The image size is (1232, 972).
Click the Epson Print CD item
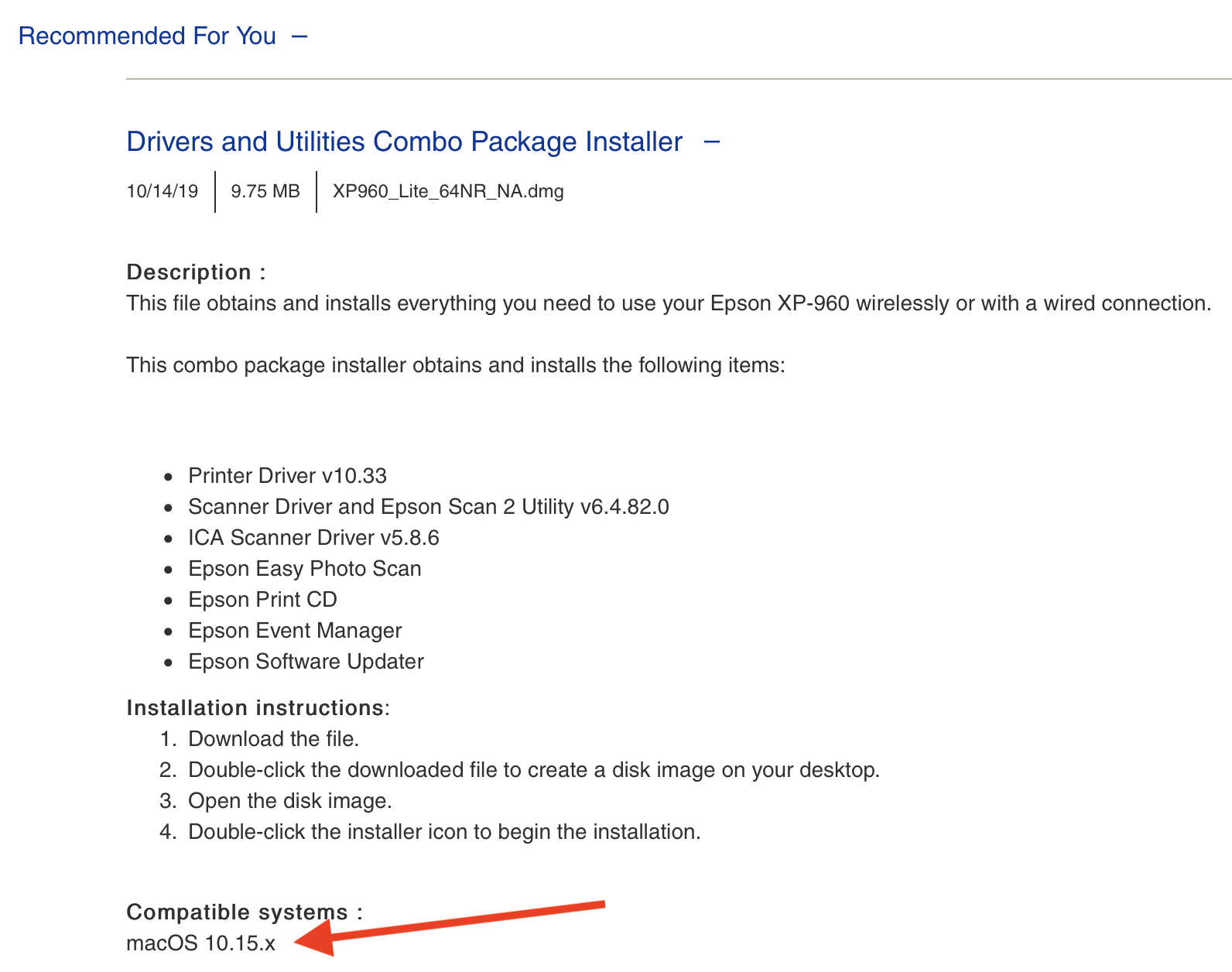tap(262, 600)
